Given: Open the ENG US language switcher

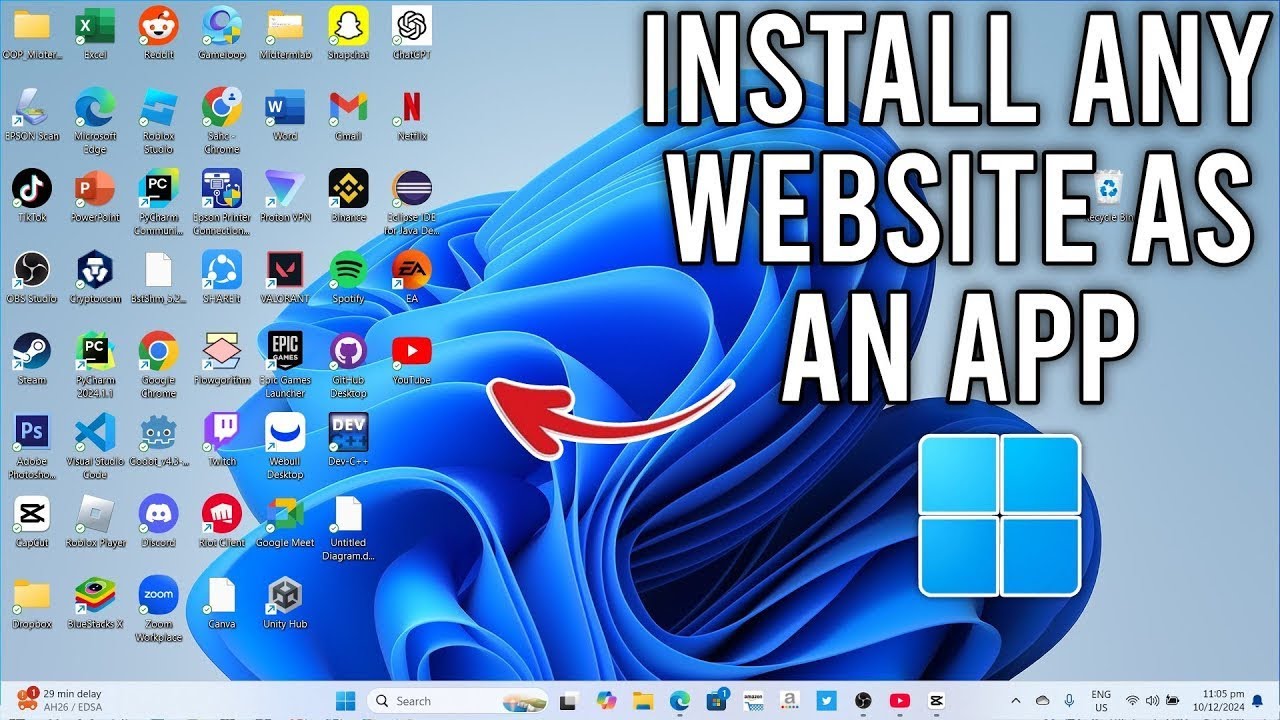Looking at the screenshot, I should coord(1100,700).
